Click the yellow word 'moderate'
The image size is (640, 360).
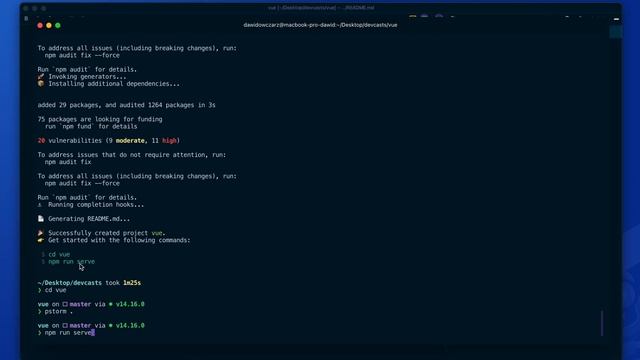pos(130,140)
